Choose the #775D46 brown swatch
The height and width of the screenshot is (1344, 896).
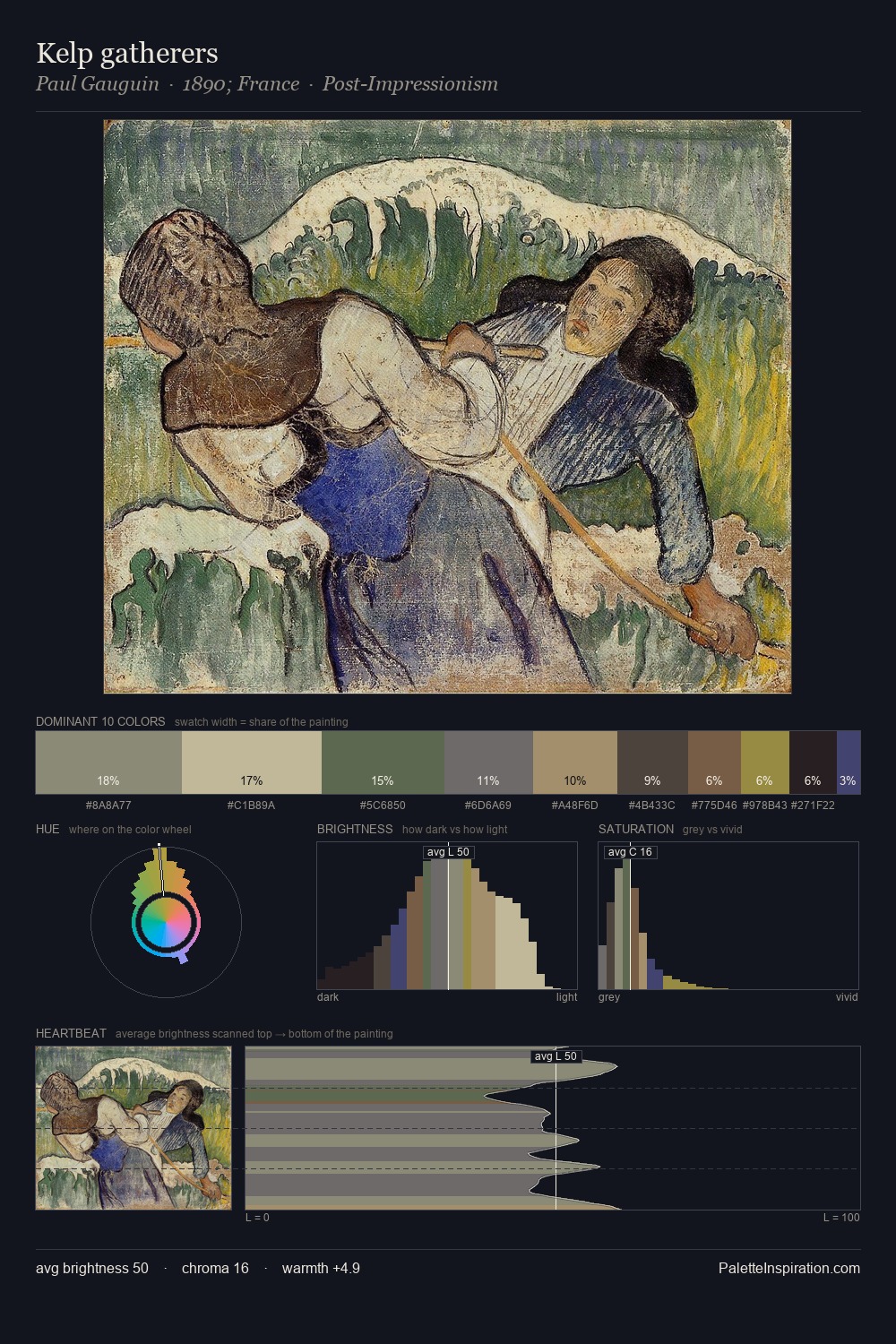[x=714, y=762]
